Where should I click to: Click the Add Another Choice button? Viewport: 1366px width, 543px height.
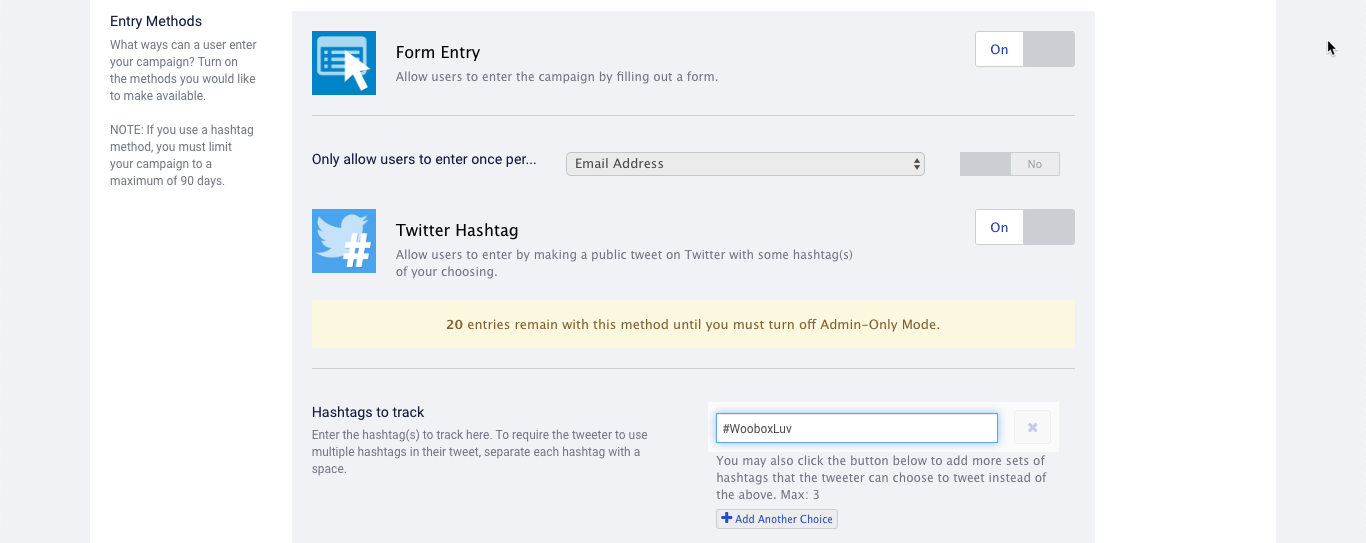777,519
